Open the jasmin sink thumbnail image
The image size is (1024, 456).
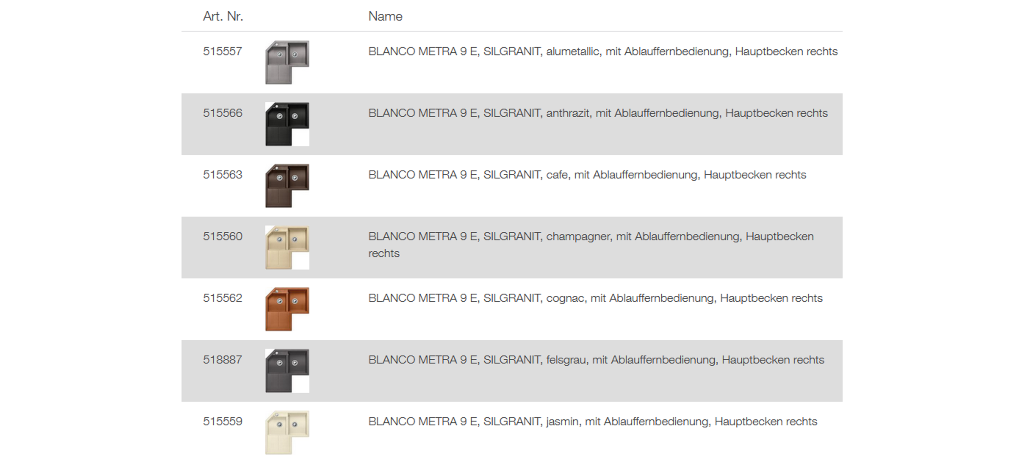click(x=287, y=432)
